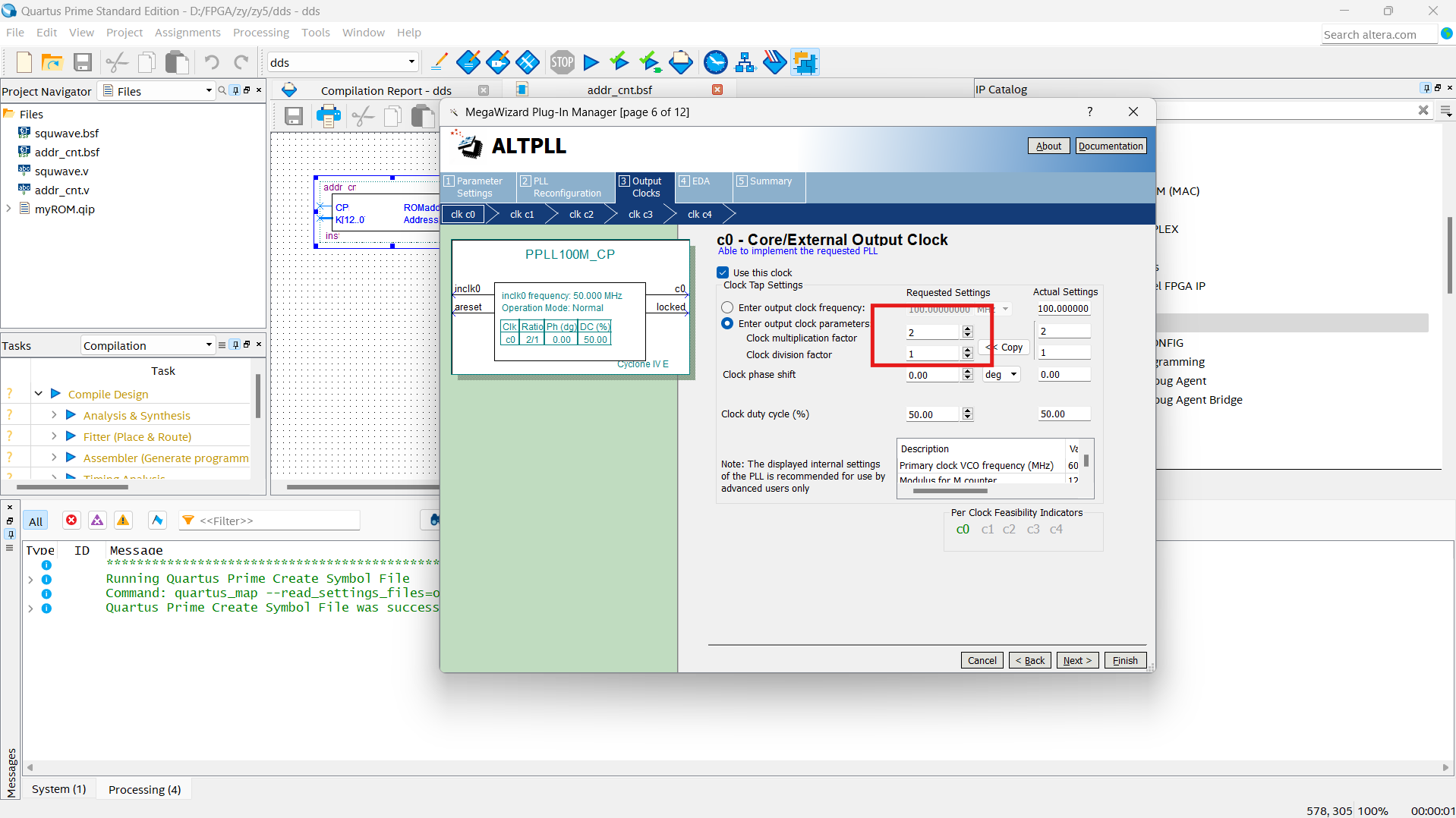Open ALTPLL Documentation button

(x=1111, y=146)
